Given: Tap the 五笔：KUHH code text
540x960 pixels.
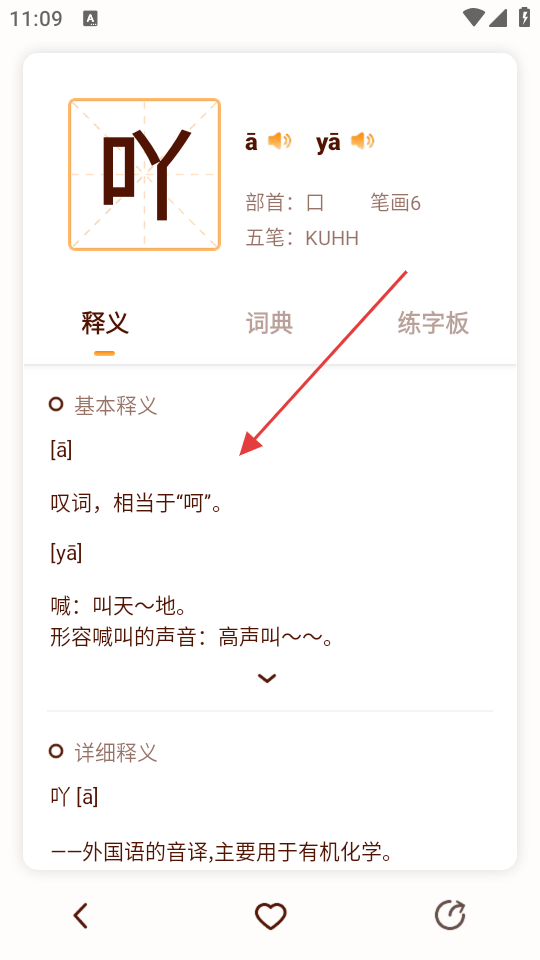Looking at the screenshot, I should [x=302, y=238].
